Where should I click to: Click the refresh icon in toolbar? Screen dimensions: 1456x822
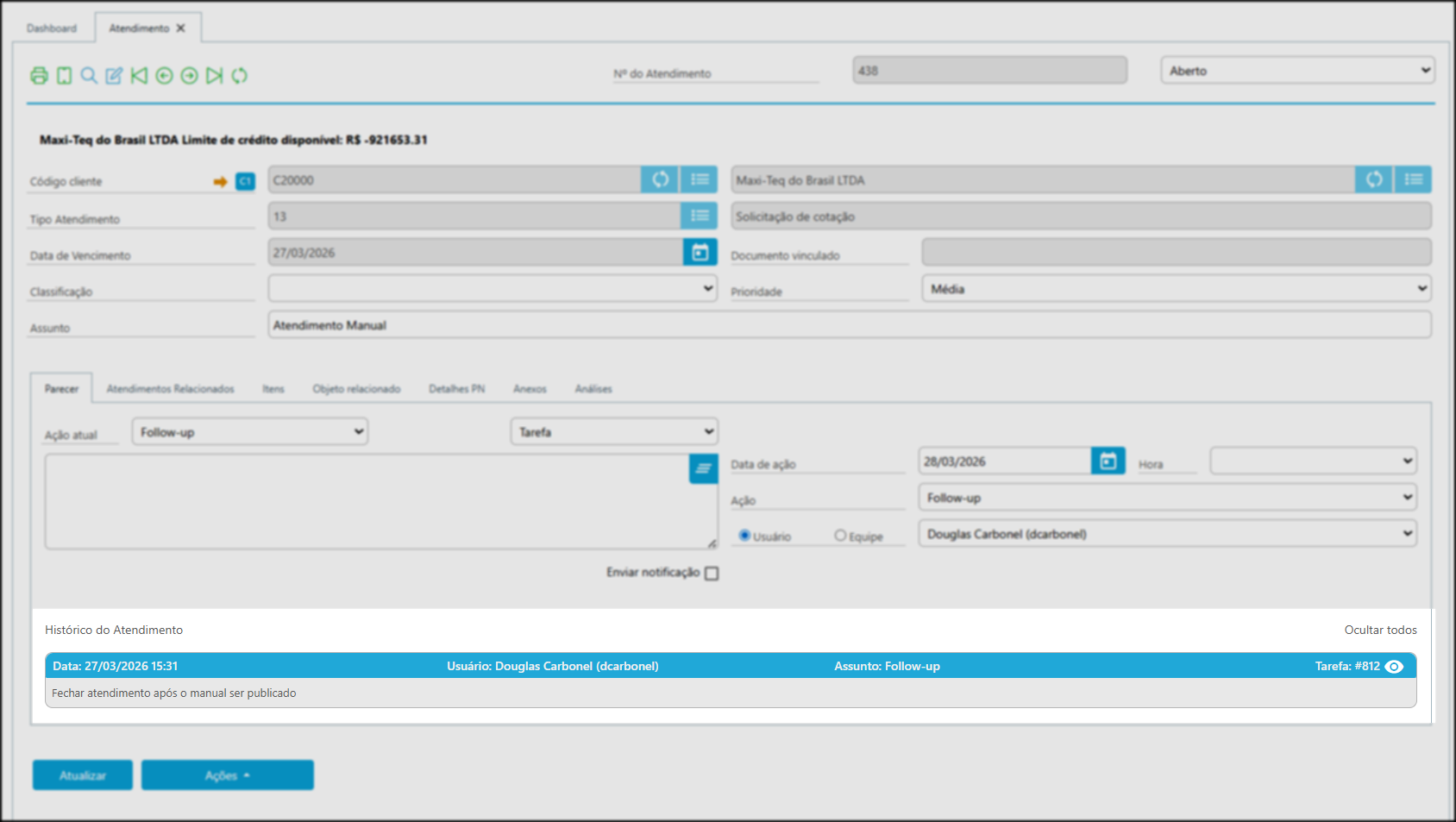pyautogui.click(x=239, y=76)
